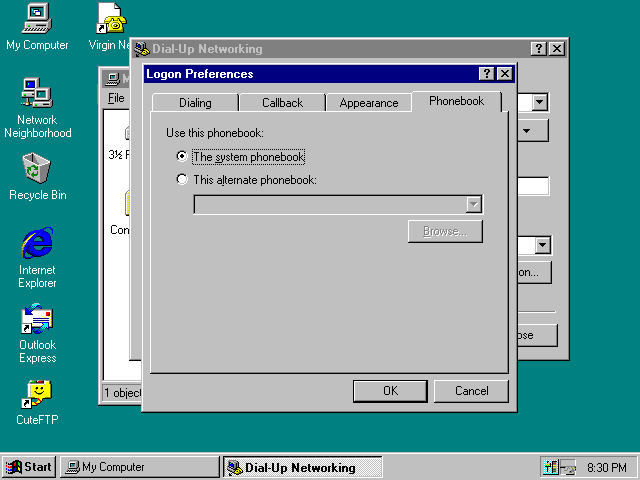Screen dimensions: 640x480
Task: Open the Recycle Bin icon
Action: pos(37,168)
